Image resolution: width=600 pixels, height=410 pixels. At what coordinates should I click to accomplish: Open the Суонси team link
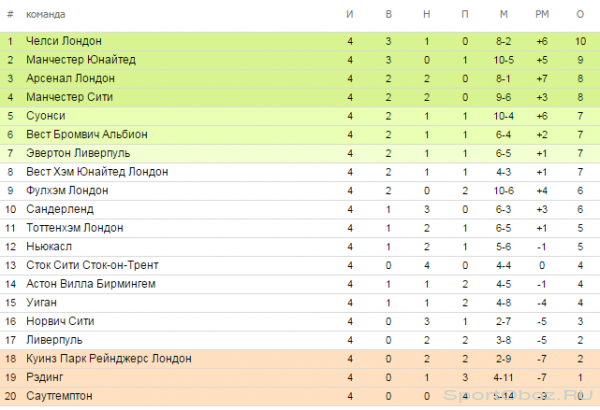[46, 116]
